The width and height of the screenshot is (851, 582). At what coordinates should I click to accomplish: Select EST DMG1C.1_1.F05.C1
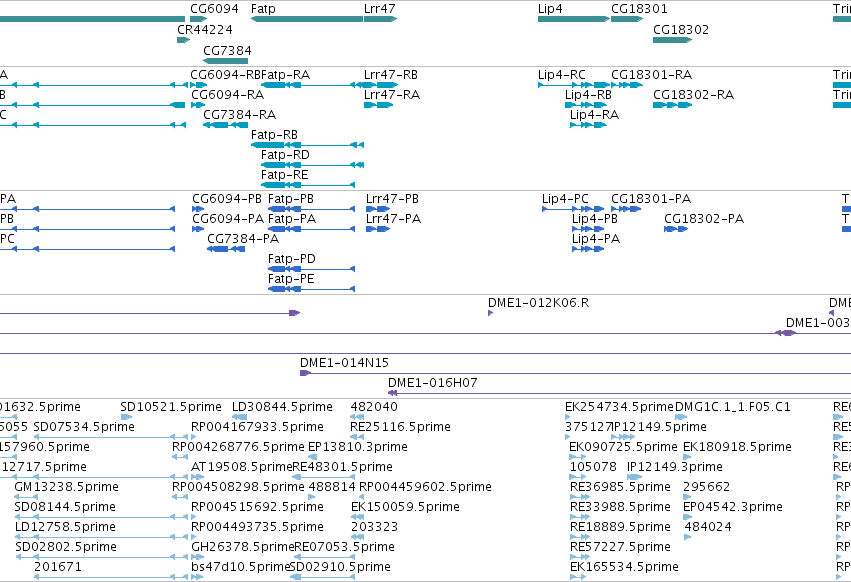tap(733, 407)
